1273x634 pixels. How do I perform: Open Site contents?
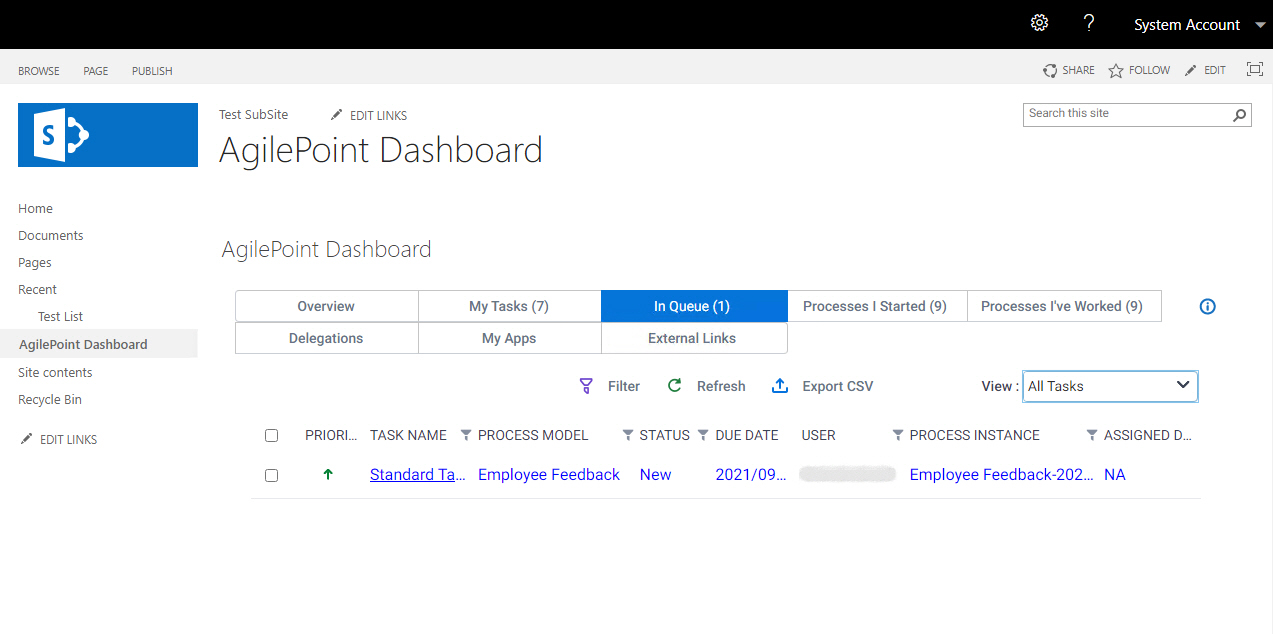55,372
